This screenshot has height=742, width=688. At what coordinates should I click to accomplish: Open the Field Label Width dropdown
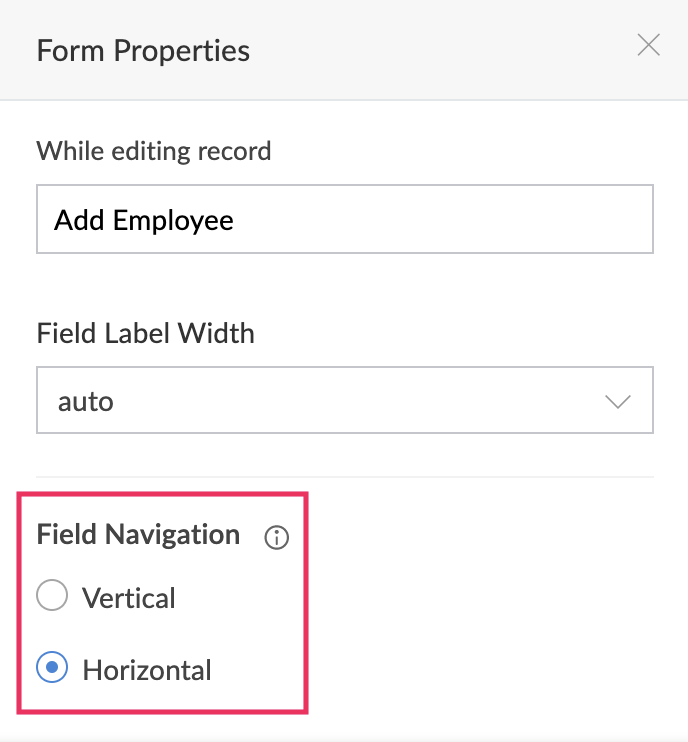tap(344, 401)
